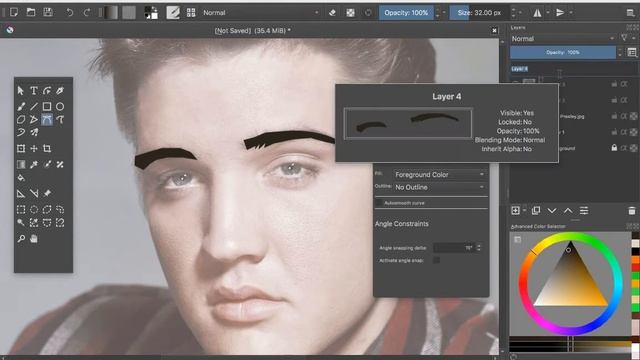Select the Assistant tool
Image resolution: width=640 pixels, height=360 pixels.
(x=21, y=193)
